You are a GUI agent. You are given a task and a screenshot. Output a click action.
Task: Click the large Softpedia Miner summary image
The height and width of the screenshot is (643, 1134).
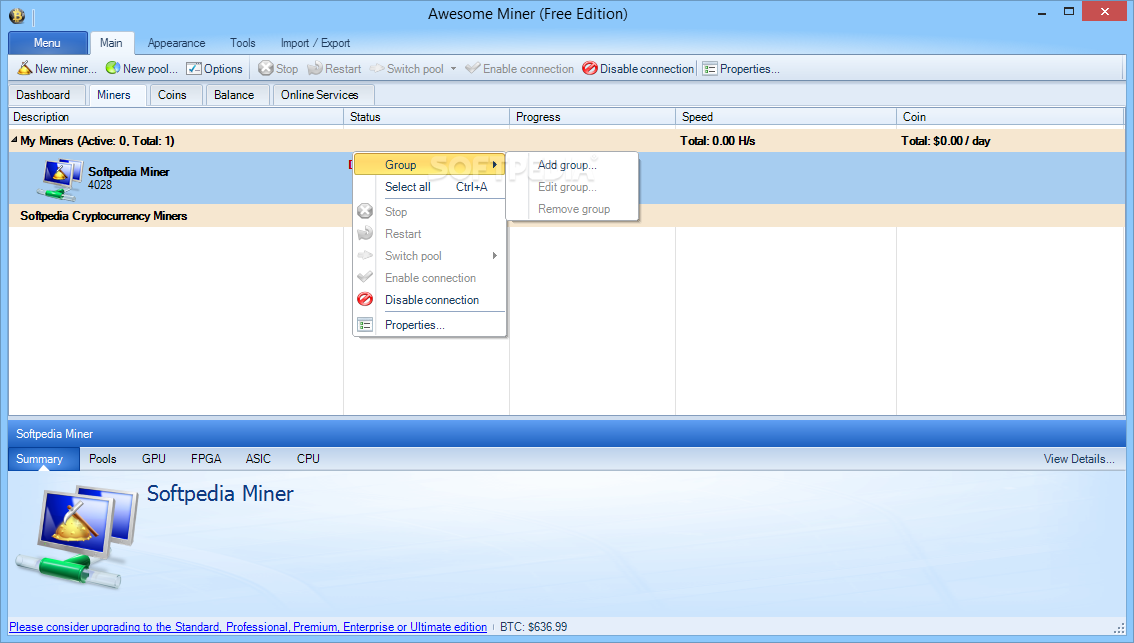click(x=77, y=535)
